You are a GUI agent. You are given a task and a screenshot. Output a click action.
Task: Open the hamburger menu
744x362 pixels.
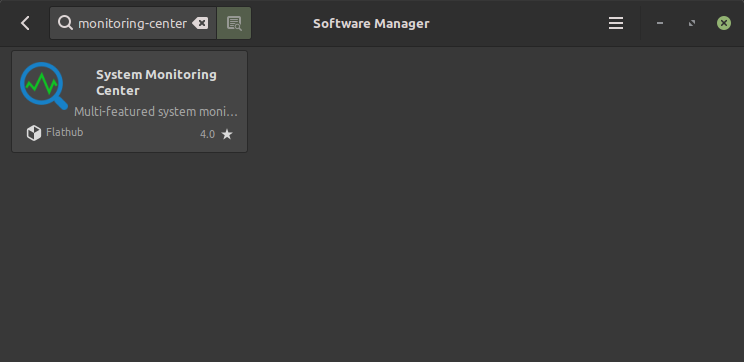click(x=616, y=23)
